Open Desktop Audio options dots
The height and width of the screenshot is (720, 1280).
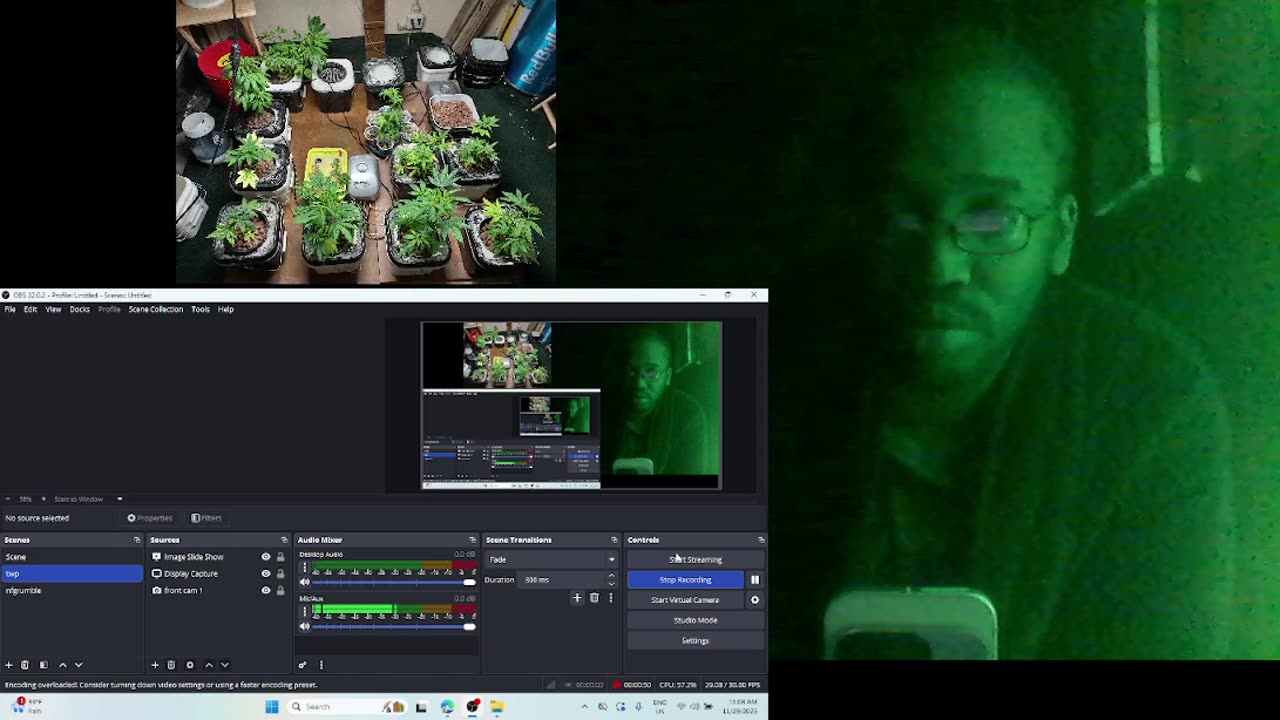[x=305, y=568]
